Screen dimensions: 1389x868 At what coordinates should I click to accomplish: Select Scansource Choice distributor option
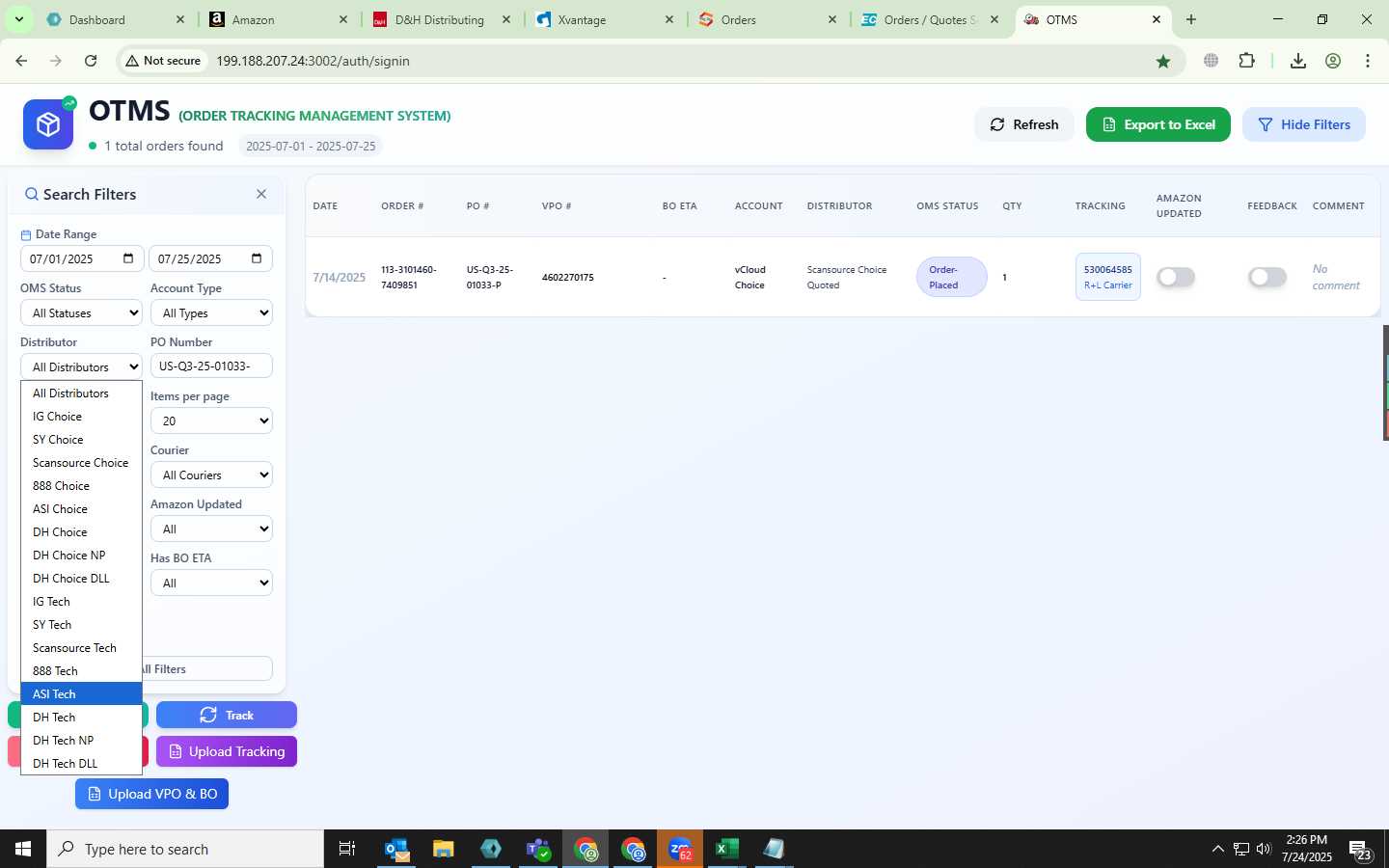tap(81, 463)
